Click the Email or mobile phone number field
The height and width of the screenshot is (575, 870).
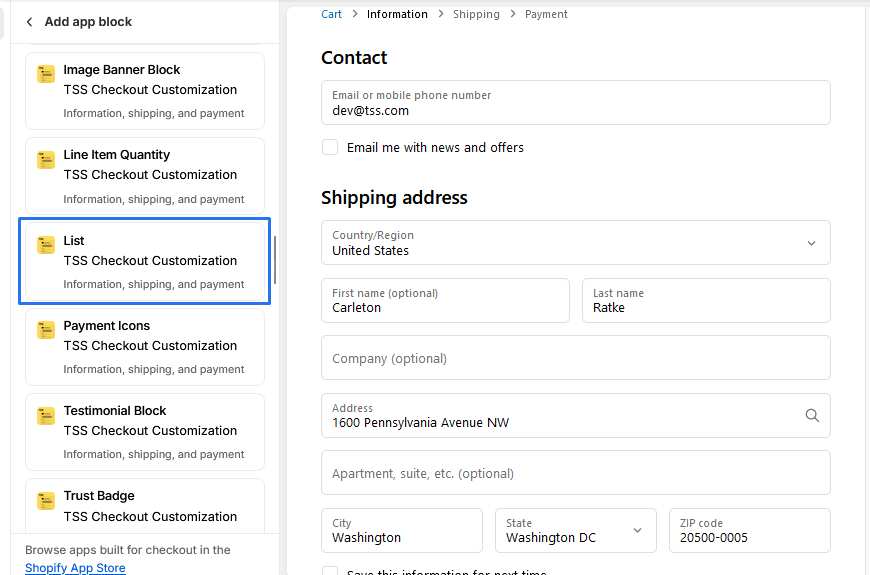(x=575, y=103)
